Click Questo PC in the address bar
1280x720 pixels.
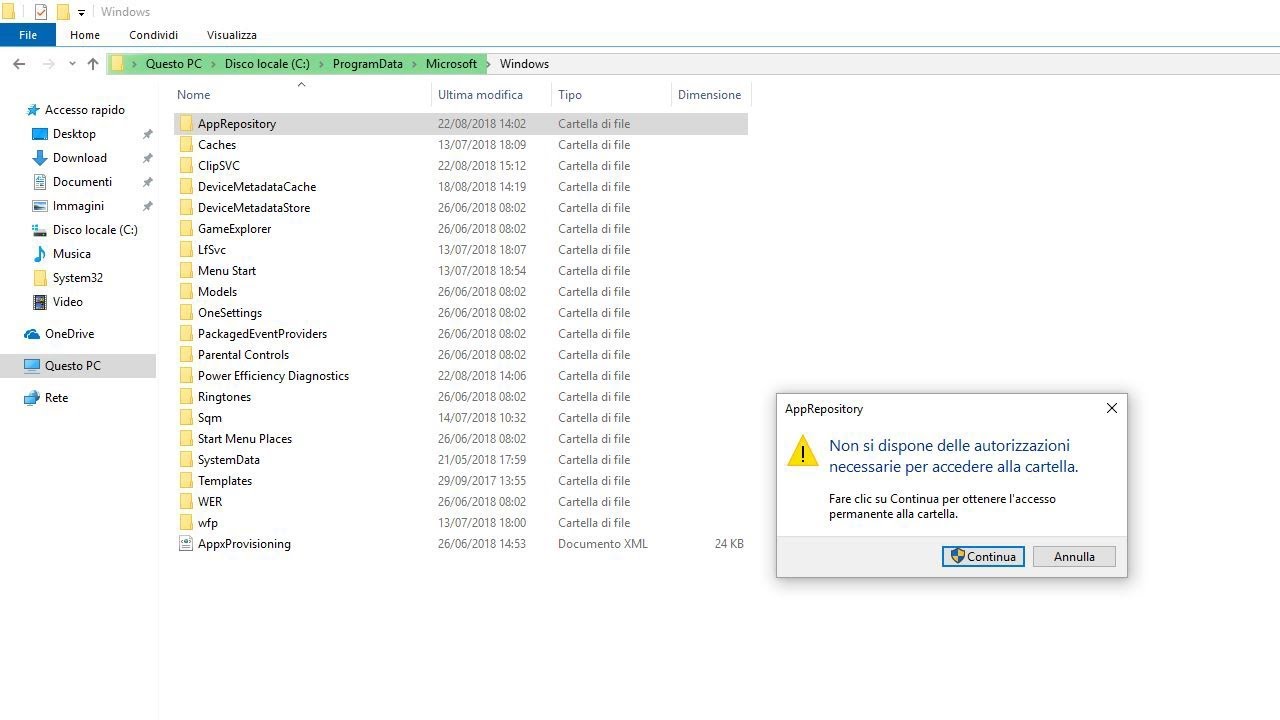coord(174,64)
